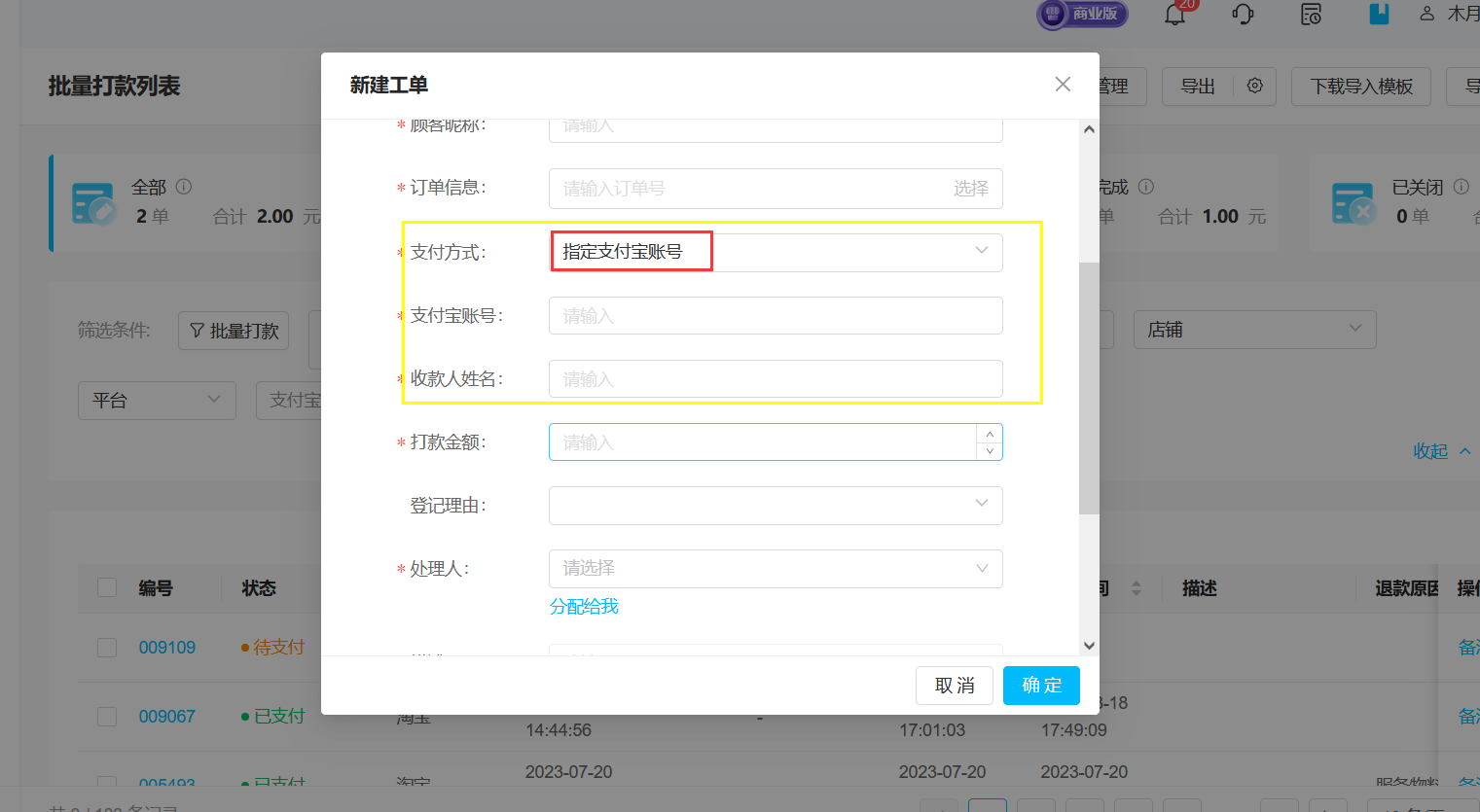Select the 已关闭 summary card
Image resolution: width=1480 pixels, height=812 pixels.
pos(1394,203)
